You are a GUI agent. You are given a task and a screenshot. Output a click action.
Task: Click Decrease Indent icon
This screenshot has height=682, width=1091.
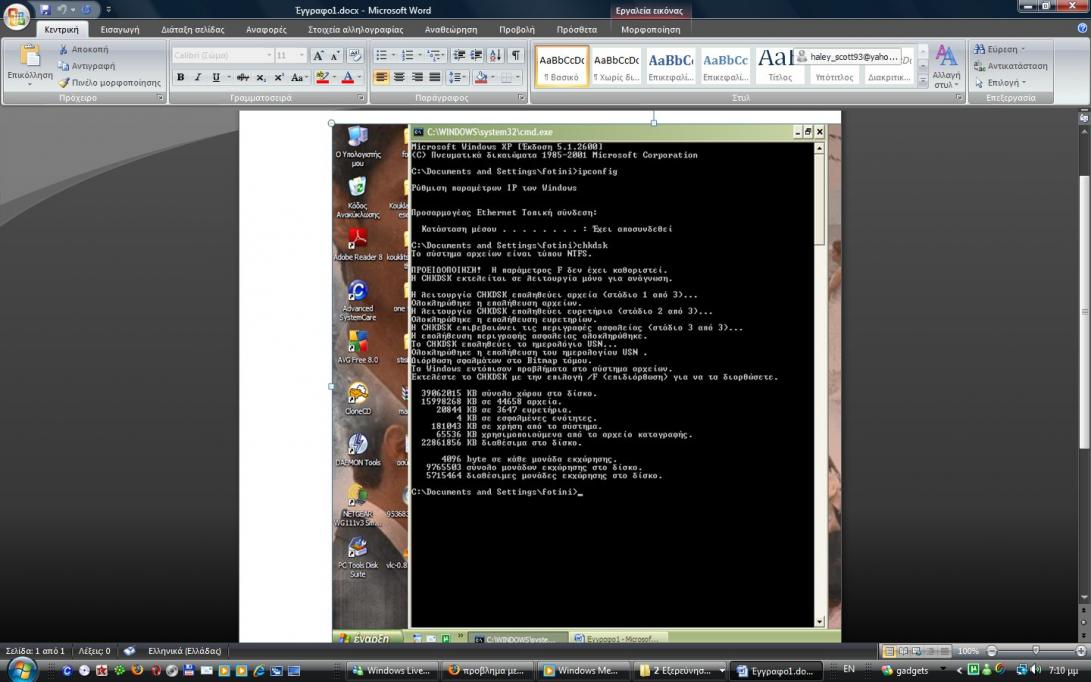pyautogui.click(x=459, y=55)
